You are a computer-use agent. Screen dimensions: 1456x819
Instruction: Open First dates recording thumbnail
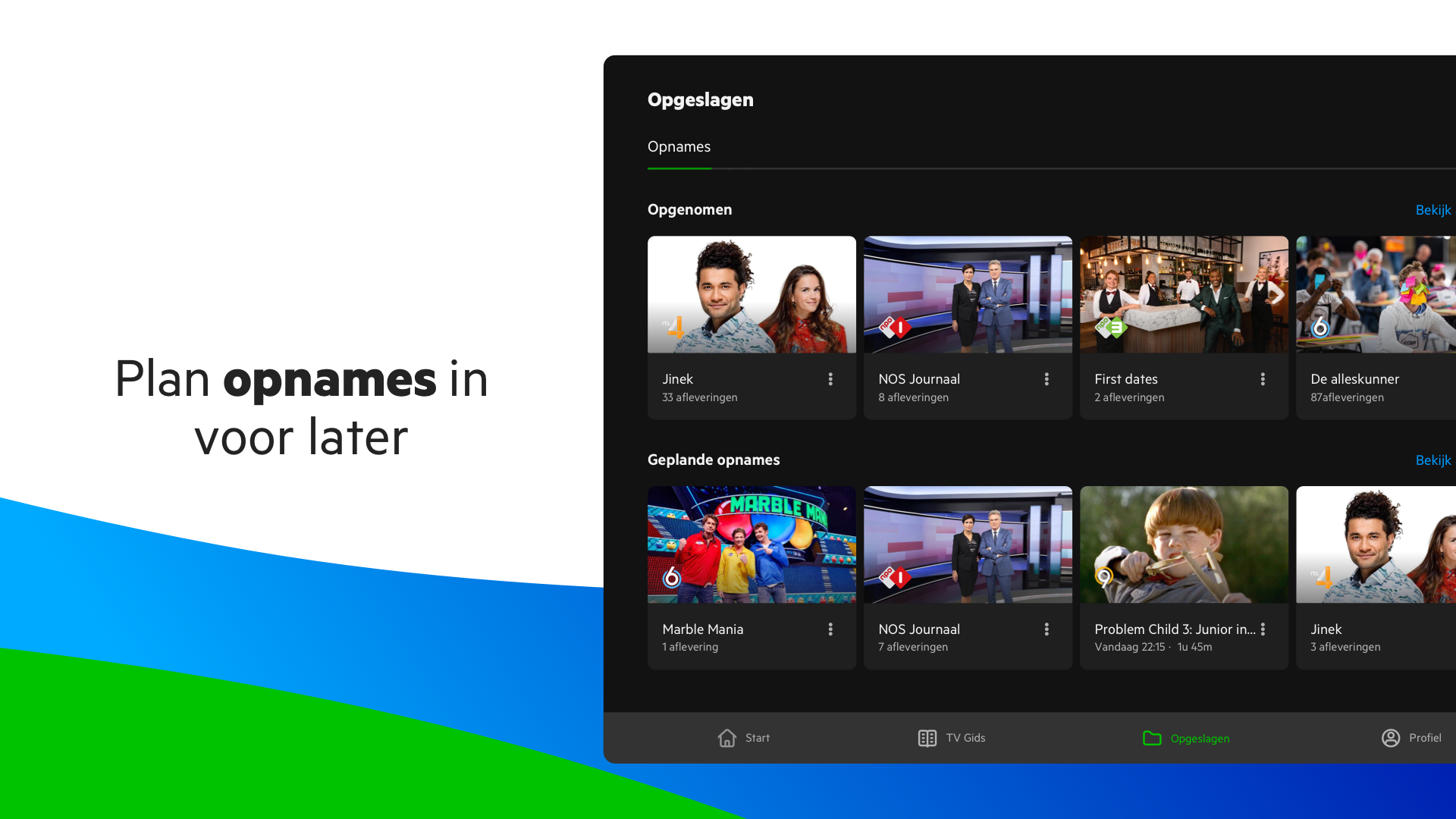(x=1184, y=294)
